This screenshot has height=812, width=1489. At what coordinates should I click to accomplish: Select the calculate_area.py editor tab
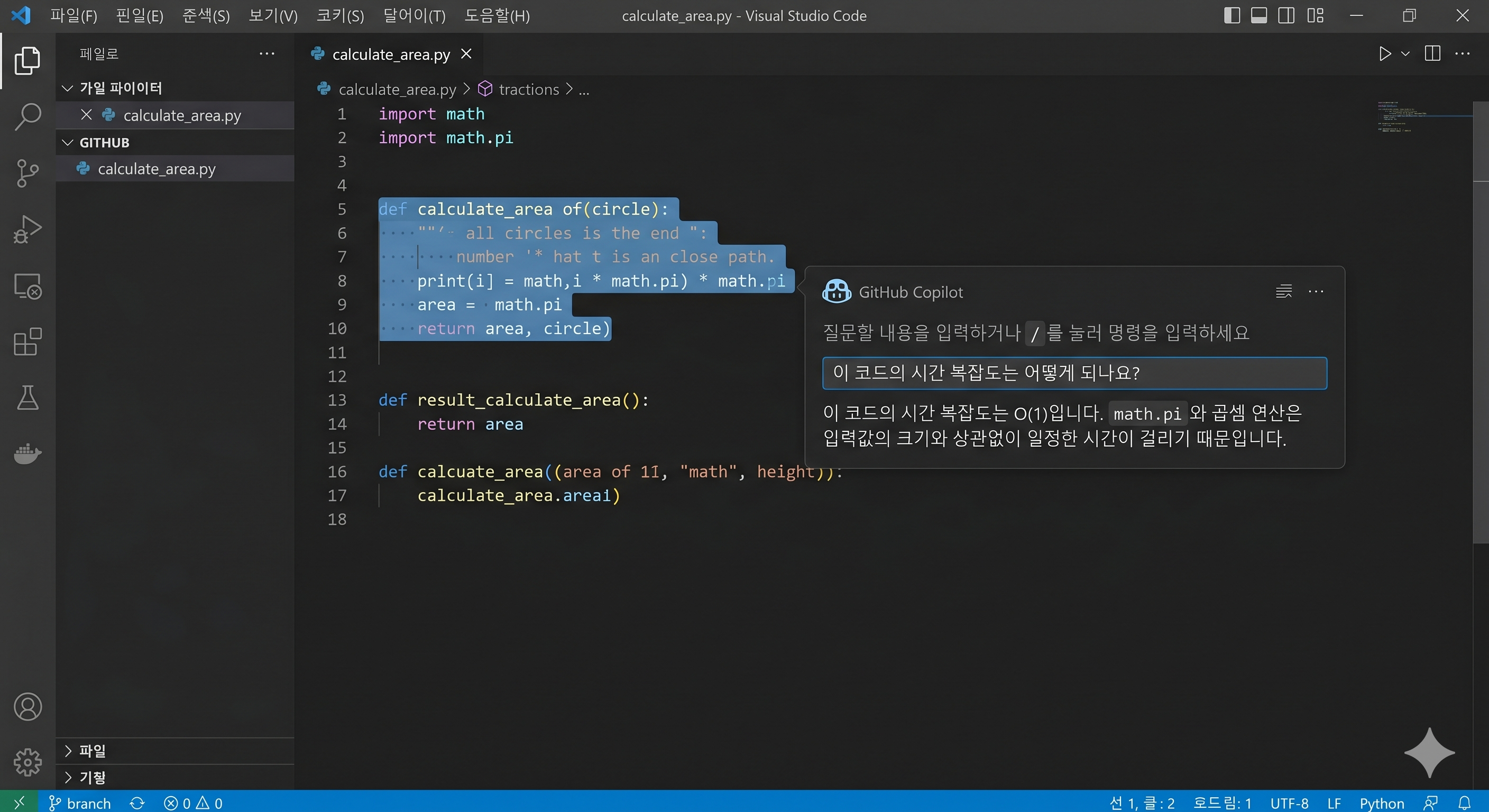391,54
